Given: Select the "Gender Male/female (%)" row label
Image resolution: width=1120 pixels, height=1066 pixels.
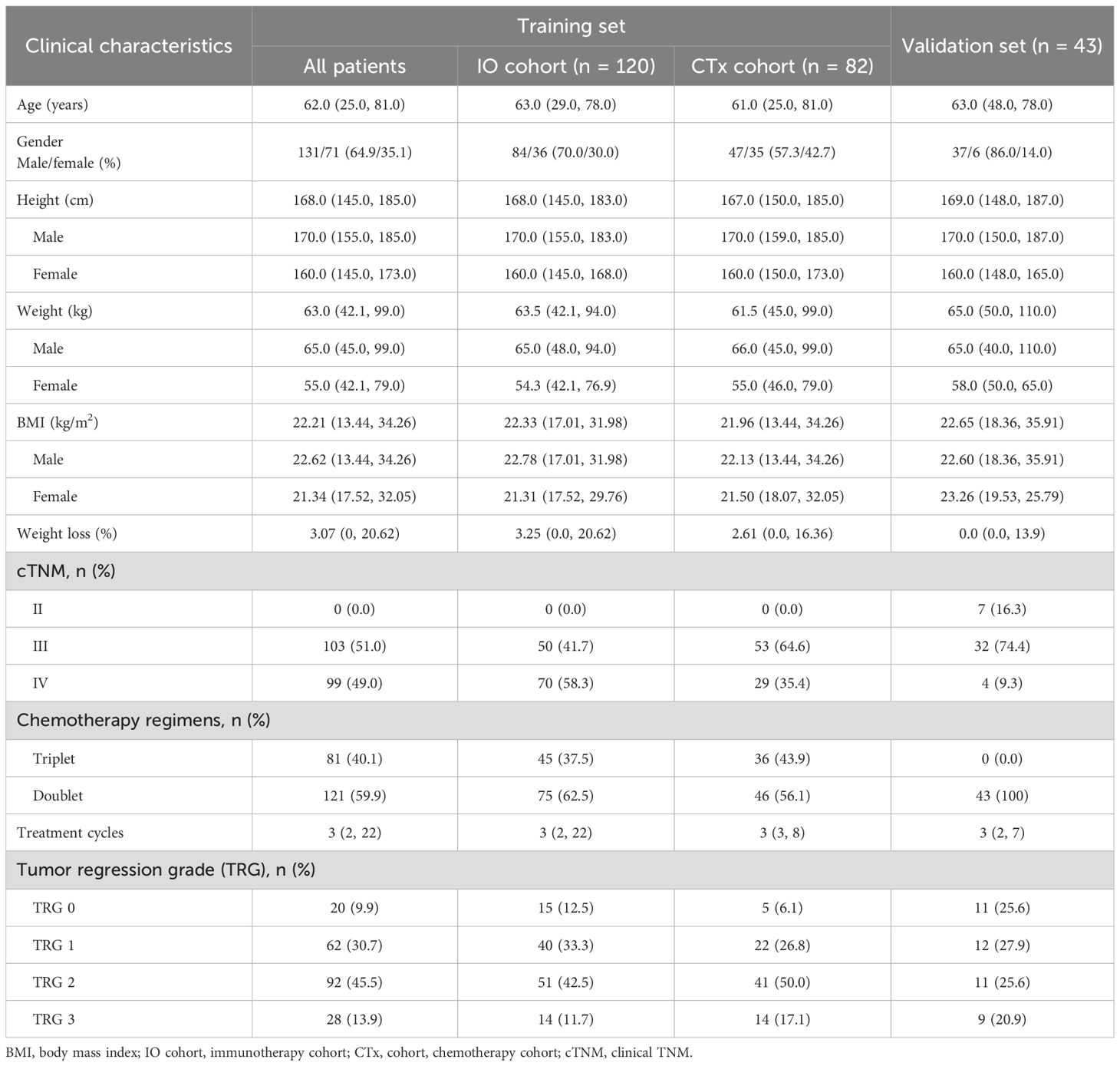Looking at the screenshot, I should tap(69, 152).
